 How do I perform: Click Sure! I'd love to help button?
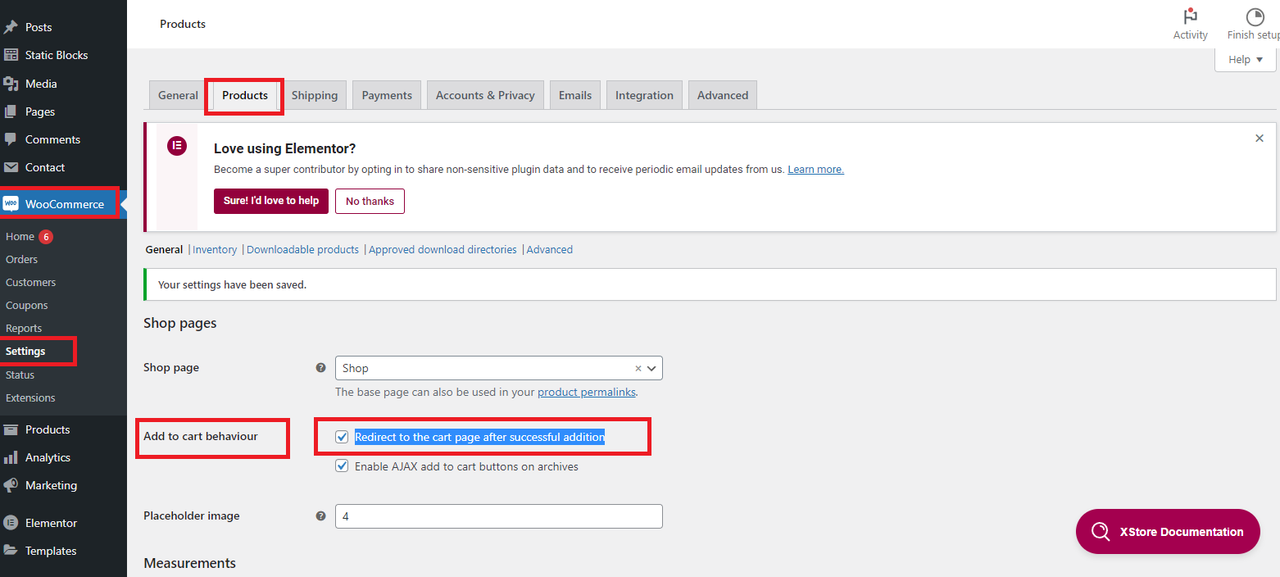[271, 201]
